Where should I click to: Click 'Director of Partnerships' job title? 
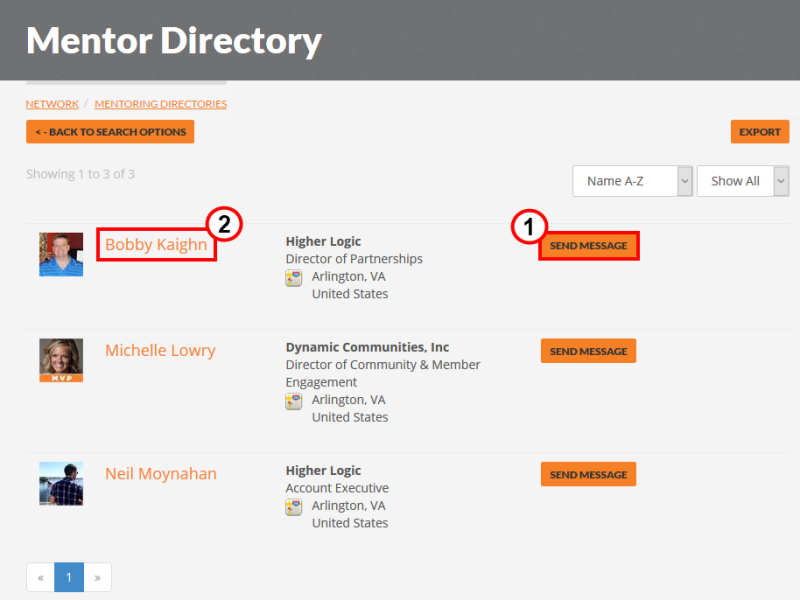coord(354,259)
